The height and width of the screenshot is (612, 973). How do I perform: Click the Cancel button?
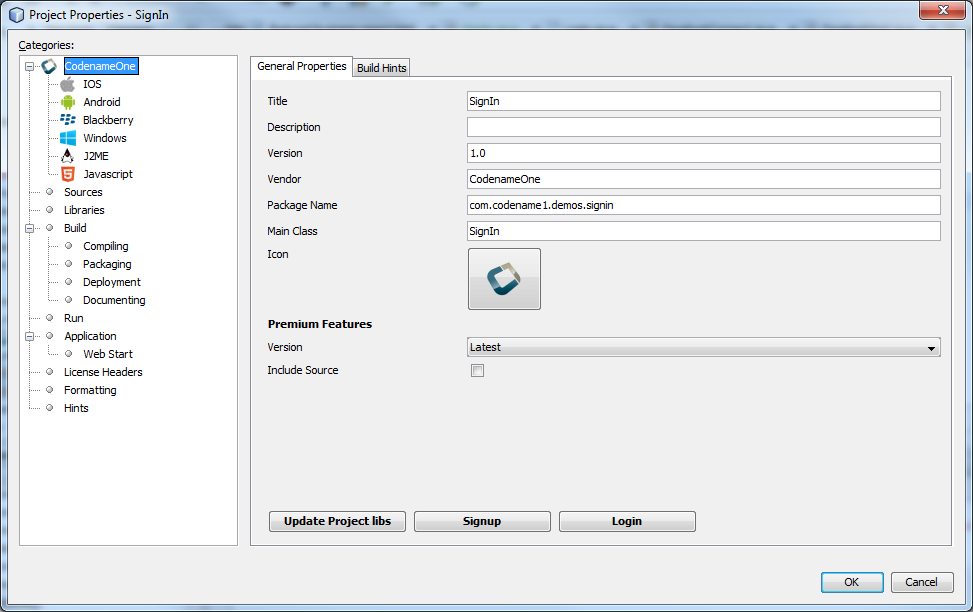pyautogui.click(x=921, y=582)
